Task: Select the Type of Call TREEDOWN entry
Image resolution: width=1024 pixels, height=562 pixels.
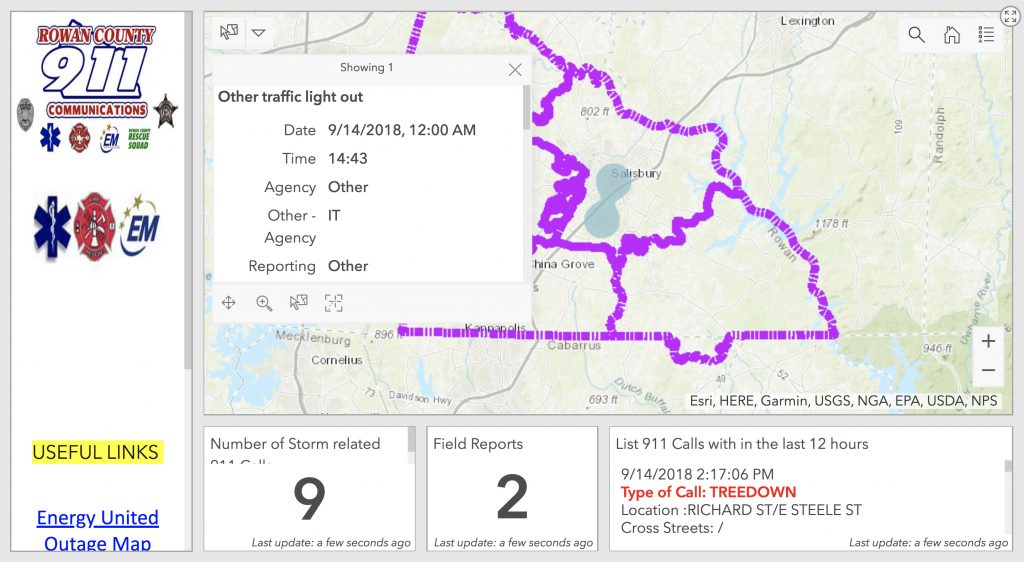Action: click(708, 492)
